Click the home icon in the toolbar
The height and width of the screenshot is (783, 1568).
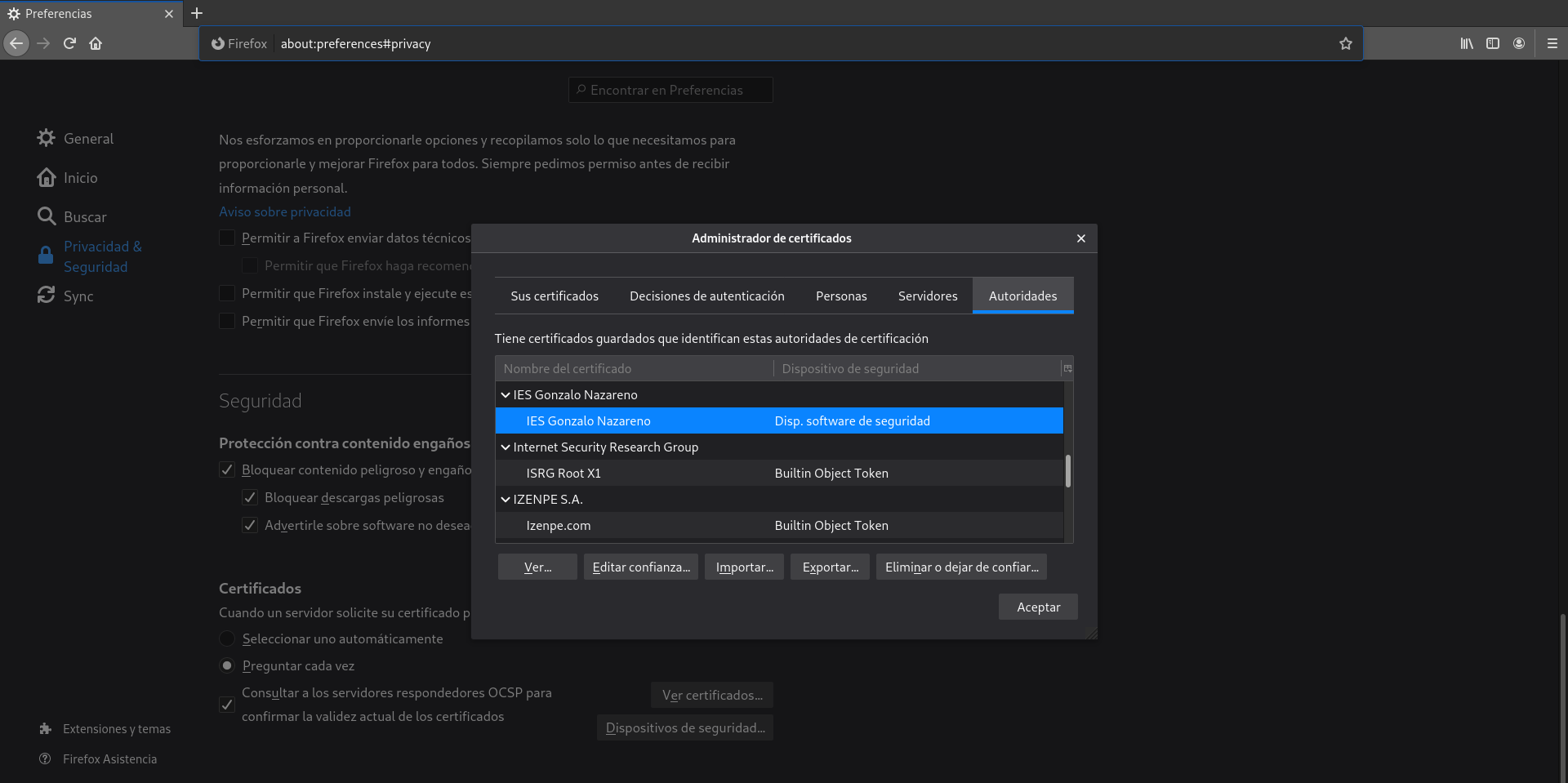[96, 43]
